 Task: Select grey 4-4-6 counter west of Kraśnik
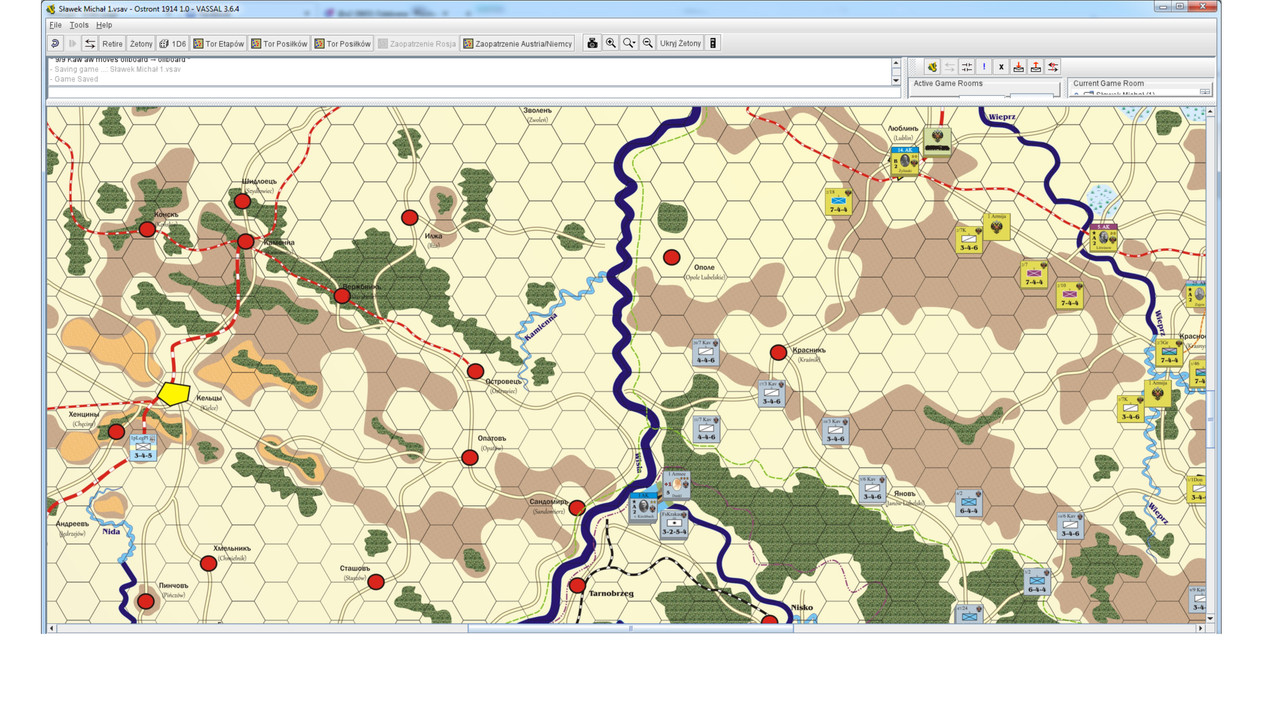click(706, 352)
